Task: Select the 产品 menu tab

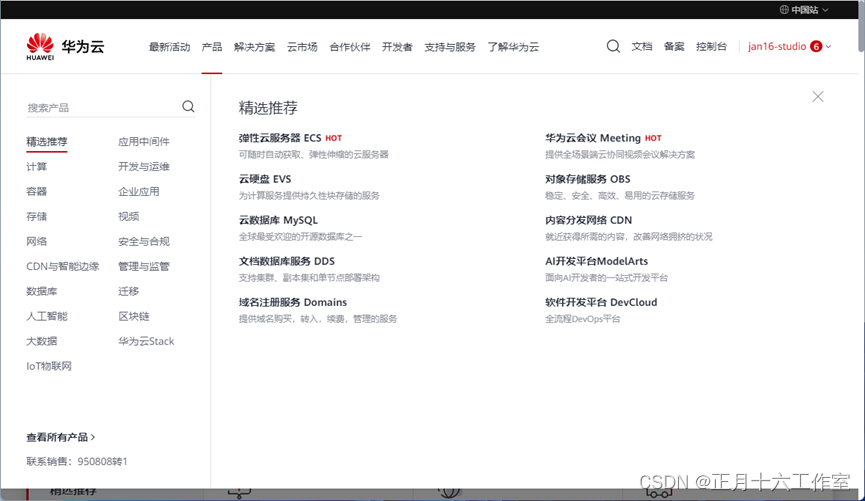Action: [x=212, y=47]
